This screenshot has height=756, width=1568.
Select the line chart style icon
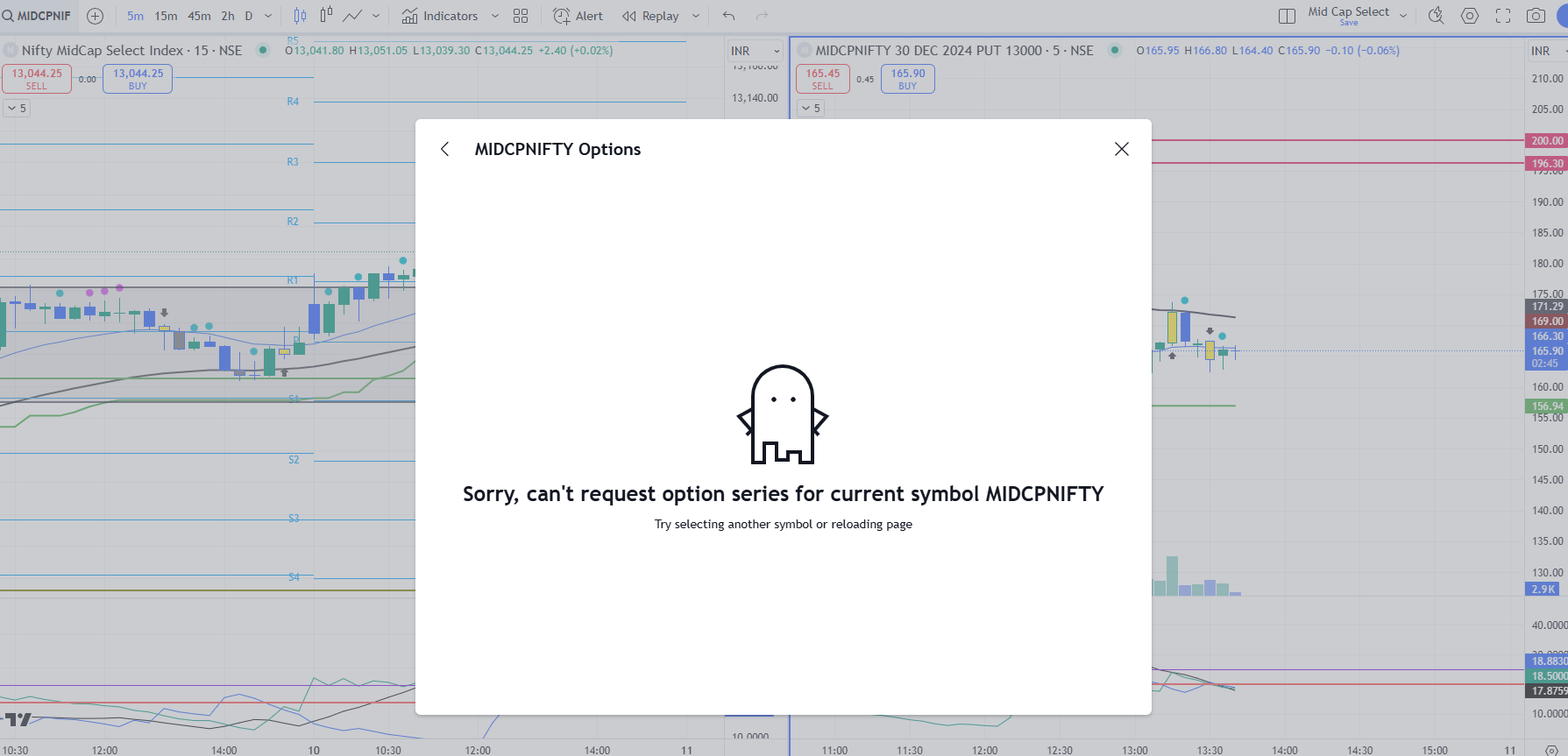click(x=352, y=16)
